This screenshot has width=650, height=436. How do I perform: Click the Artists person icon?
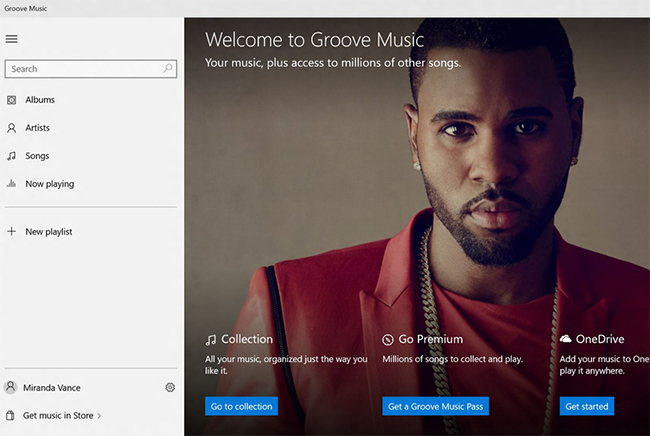(x=12, y=128)
